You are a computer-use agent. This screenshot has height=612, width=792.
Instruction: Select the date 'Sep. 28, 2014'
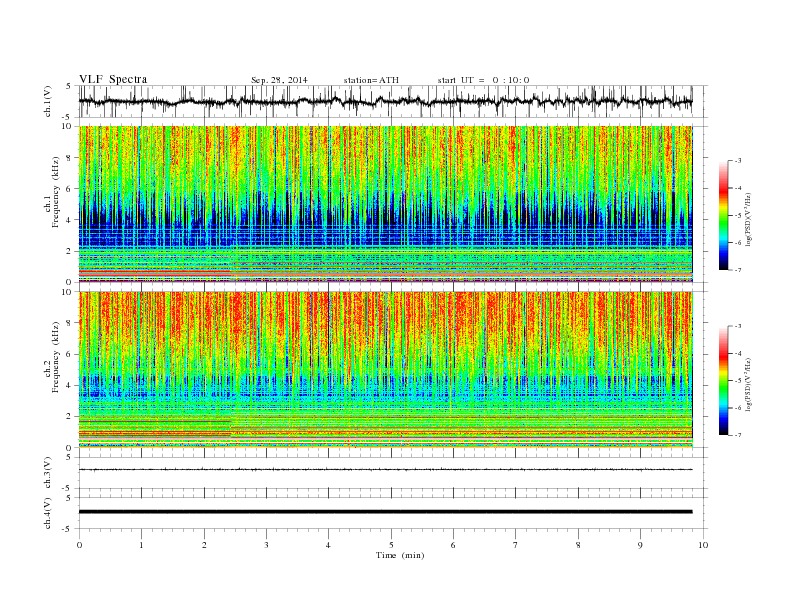click(x=279, y=80)
